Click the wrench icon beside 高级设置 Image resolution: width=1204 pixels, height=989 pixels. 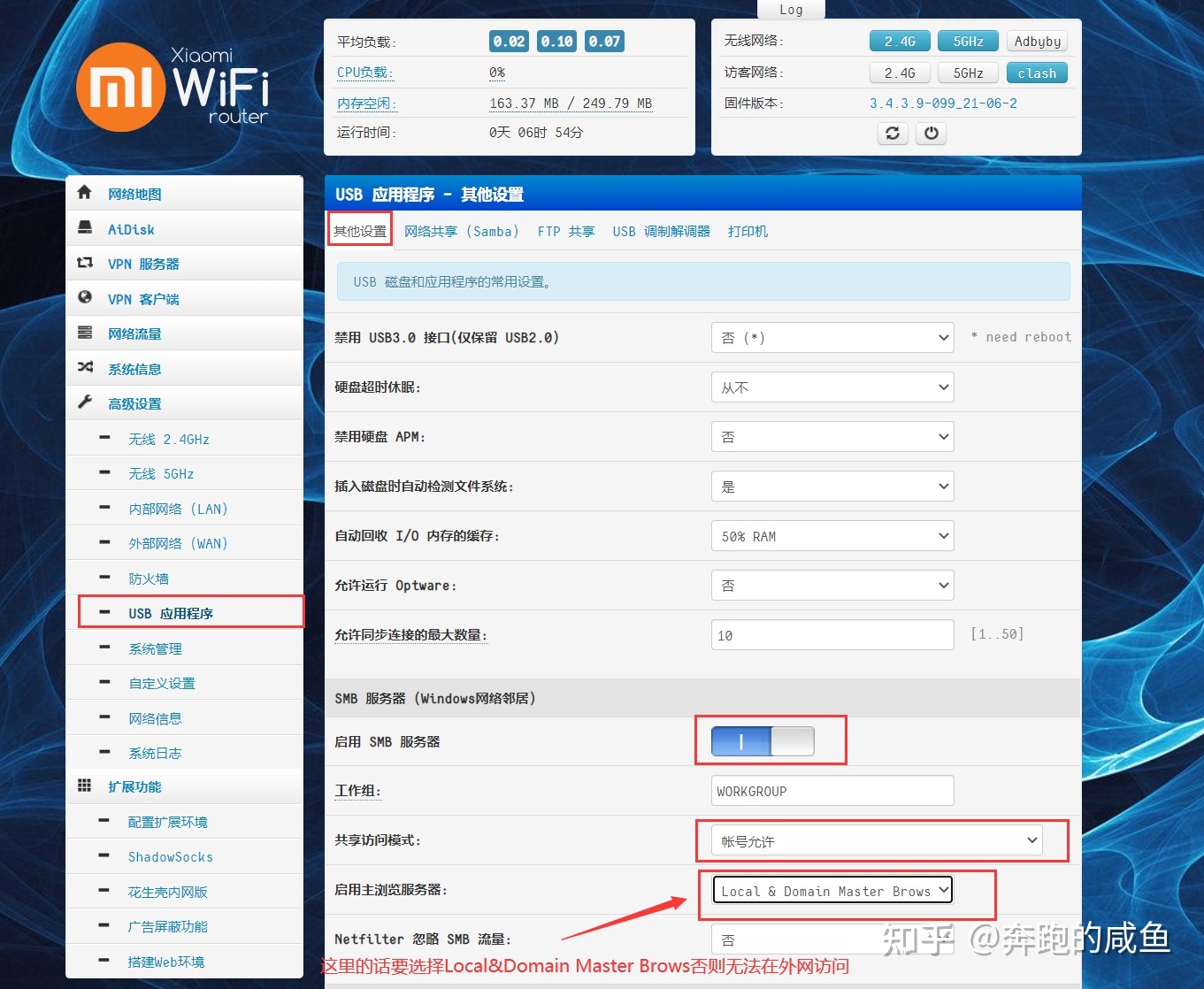click(85, 402)
